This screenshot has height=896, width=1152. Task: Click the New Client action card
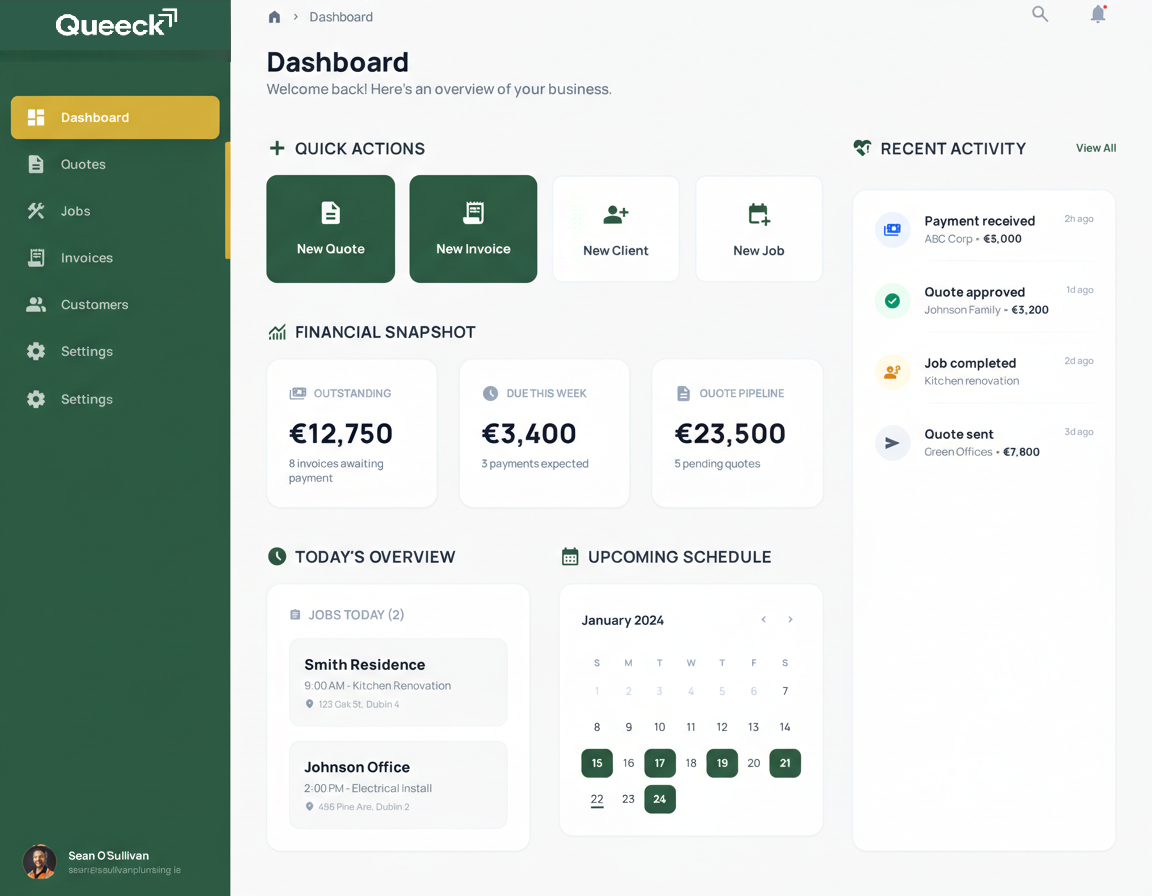615,228
